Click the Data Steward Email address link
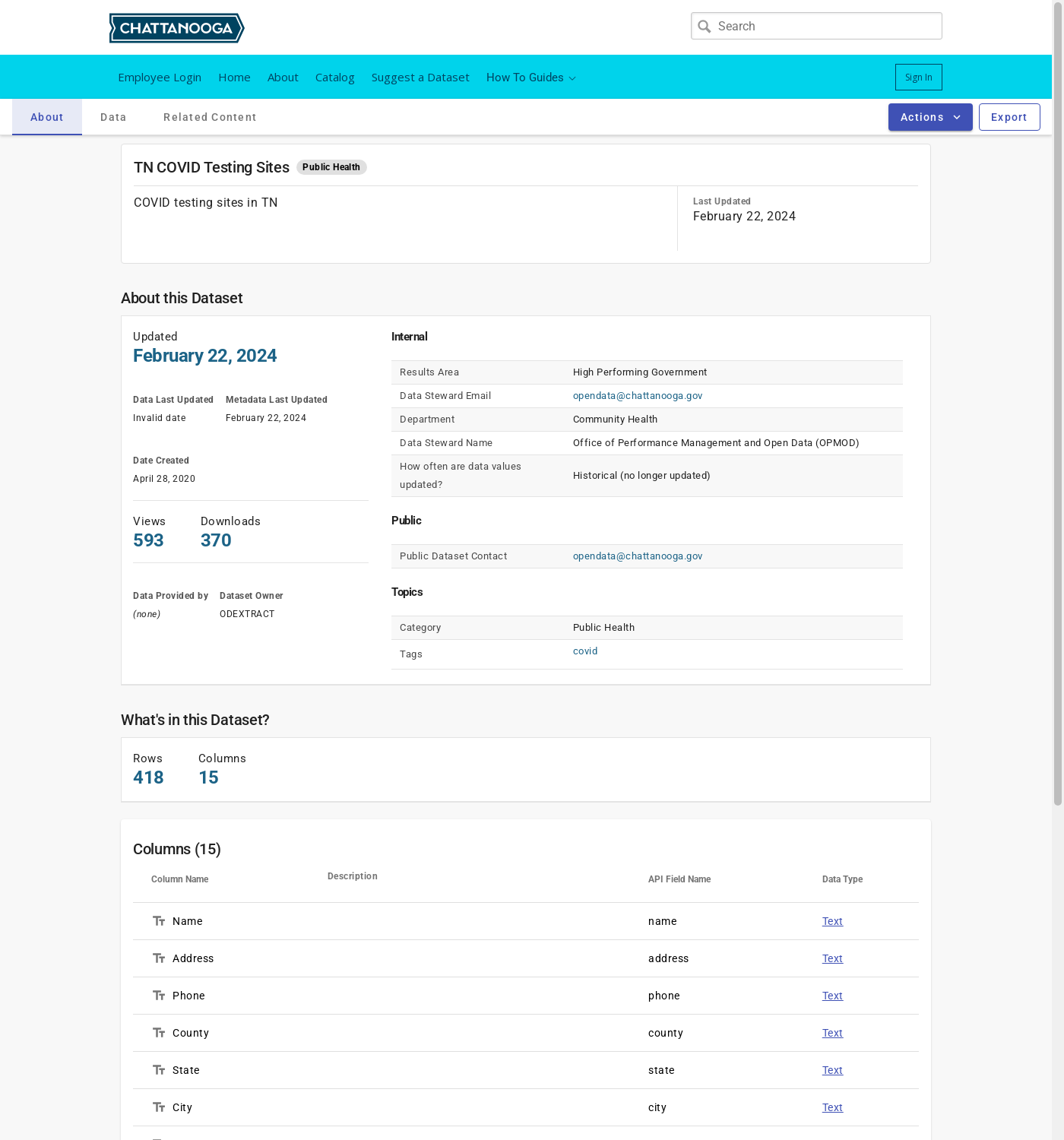This screenshot has width=1064, height=1140. pyautogui.click(x=637, y=396)
